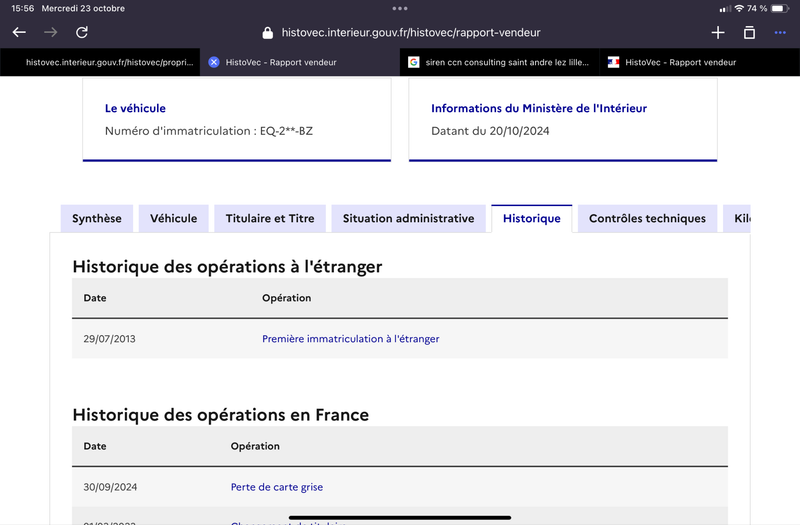Screen dimensions: 800x525
Task: Open the browser three-dot menu
Action: tap(780, 33)
